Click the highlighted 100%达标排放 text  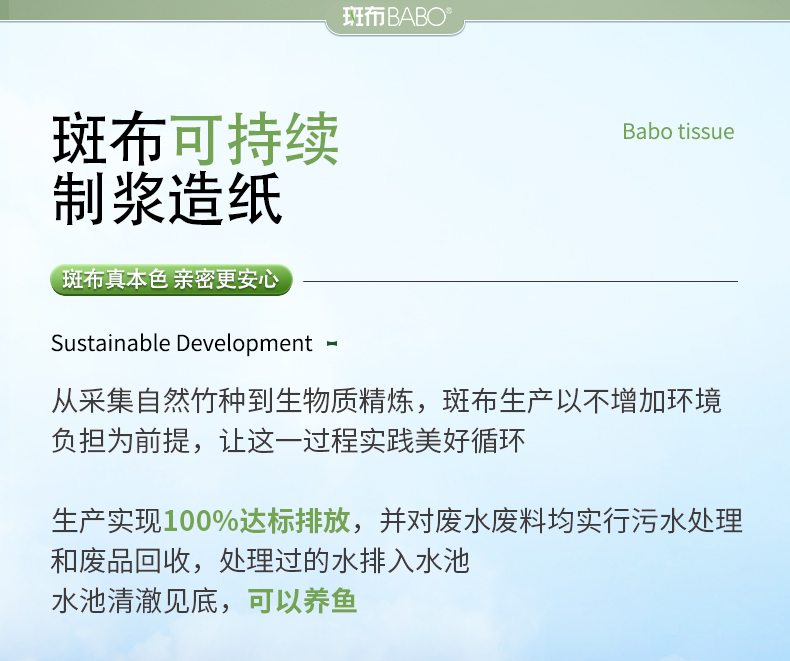coord(256,521)
